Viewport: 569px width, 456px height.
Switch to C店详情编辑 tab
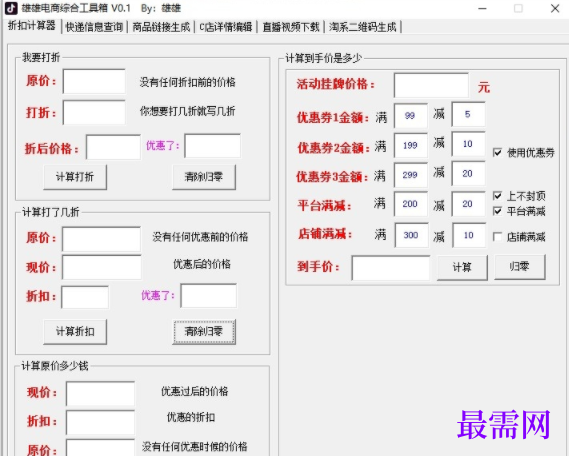(226, 27)
